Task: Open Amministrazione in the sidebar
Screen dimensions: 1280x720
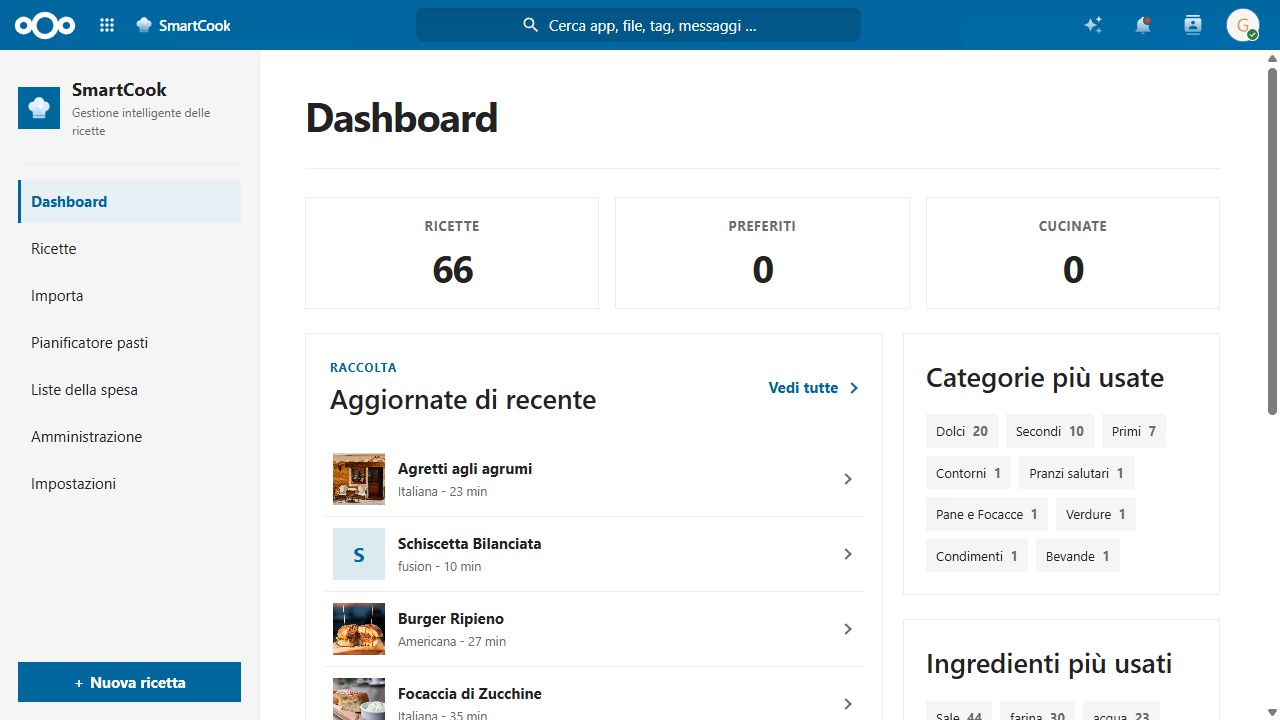Action: 130,436
